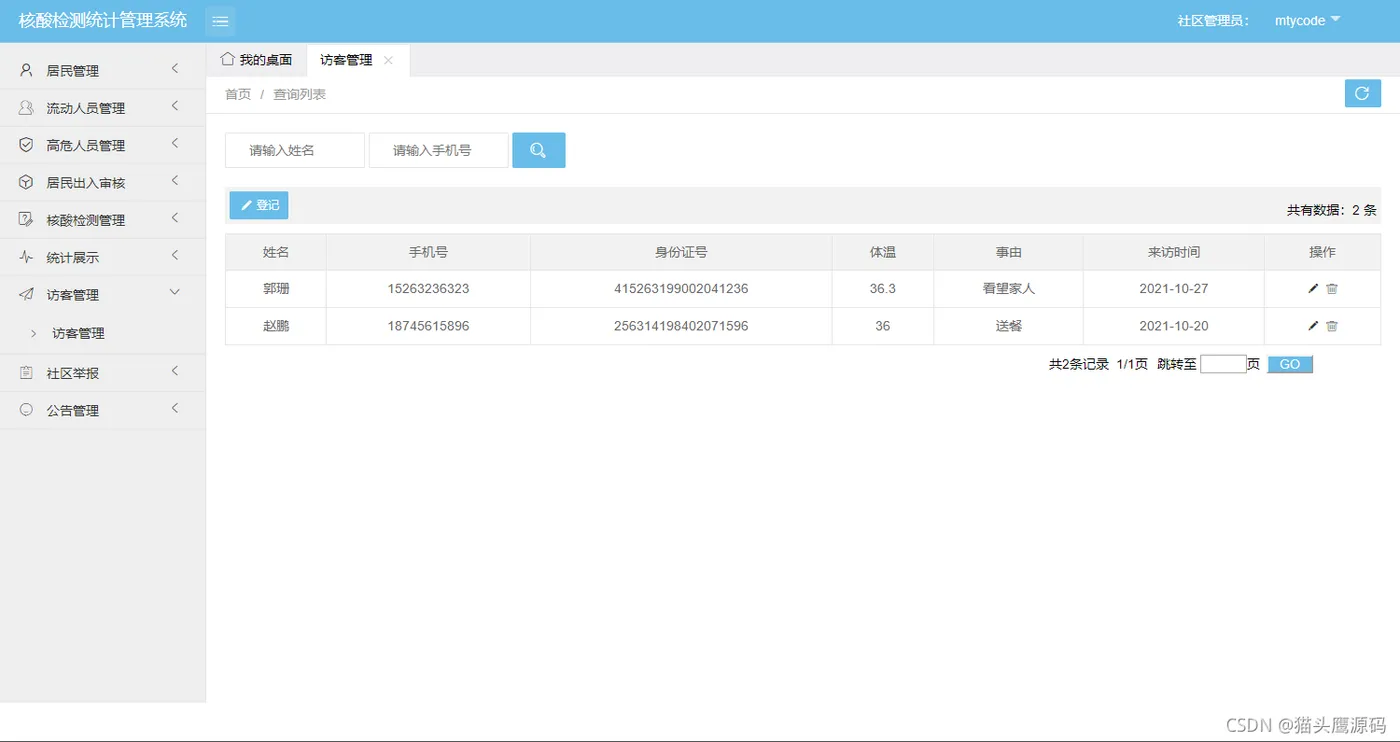Viewport: 1400px width, 742px height.
Task: Expand the 社区举报 menu chevron
Action: tap(175, 371)
